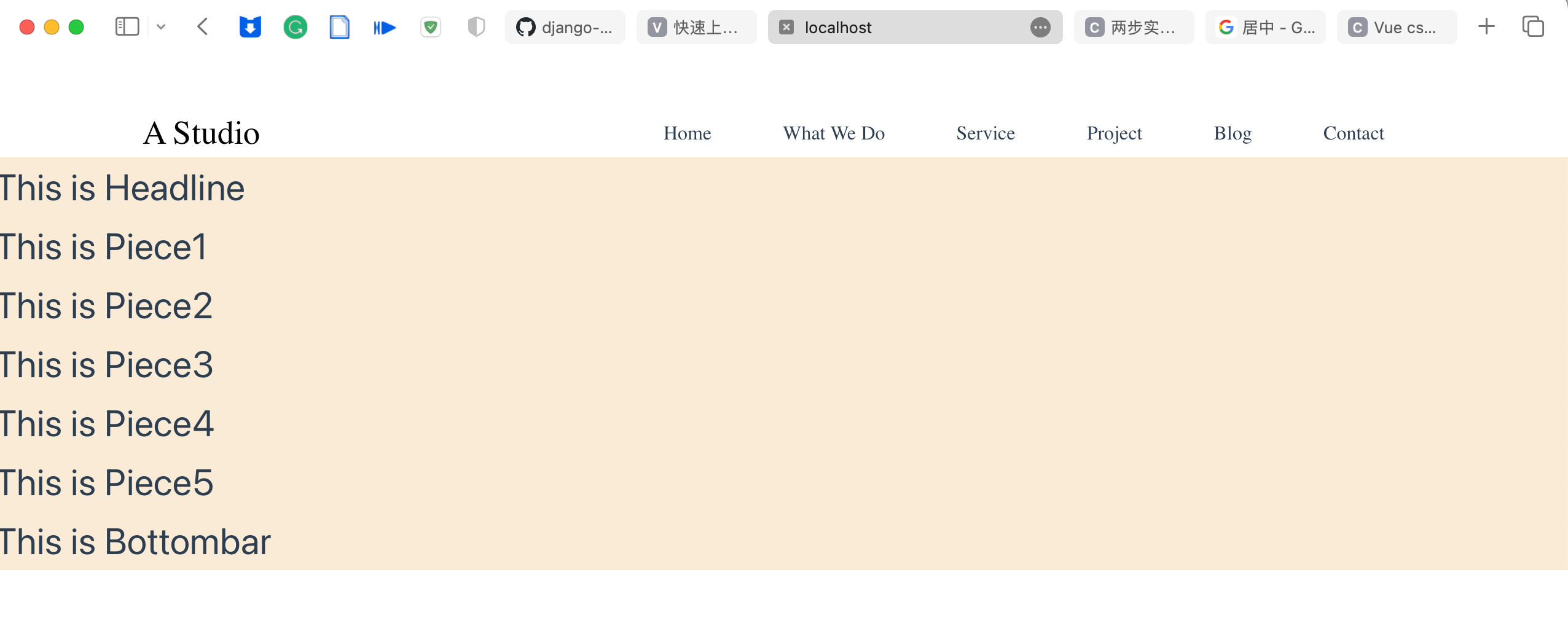The width and height of the screenshot is (1568, 639).
Task: Toggle the Safari sidebar button
Action: [127, 27]
